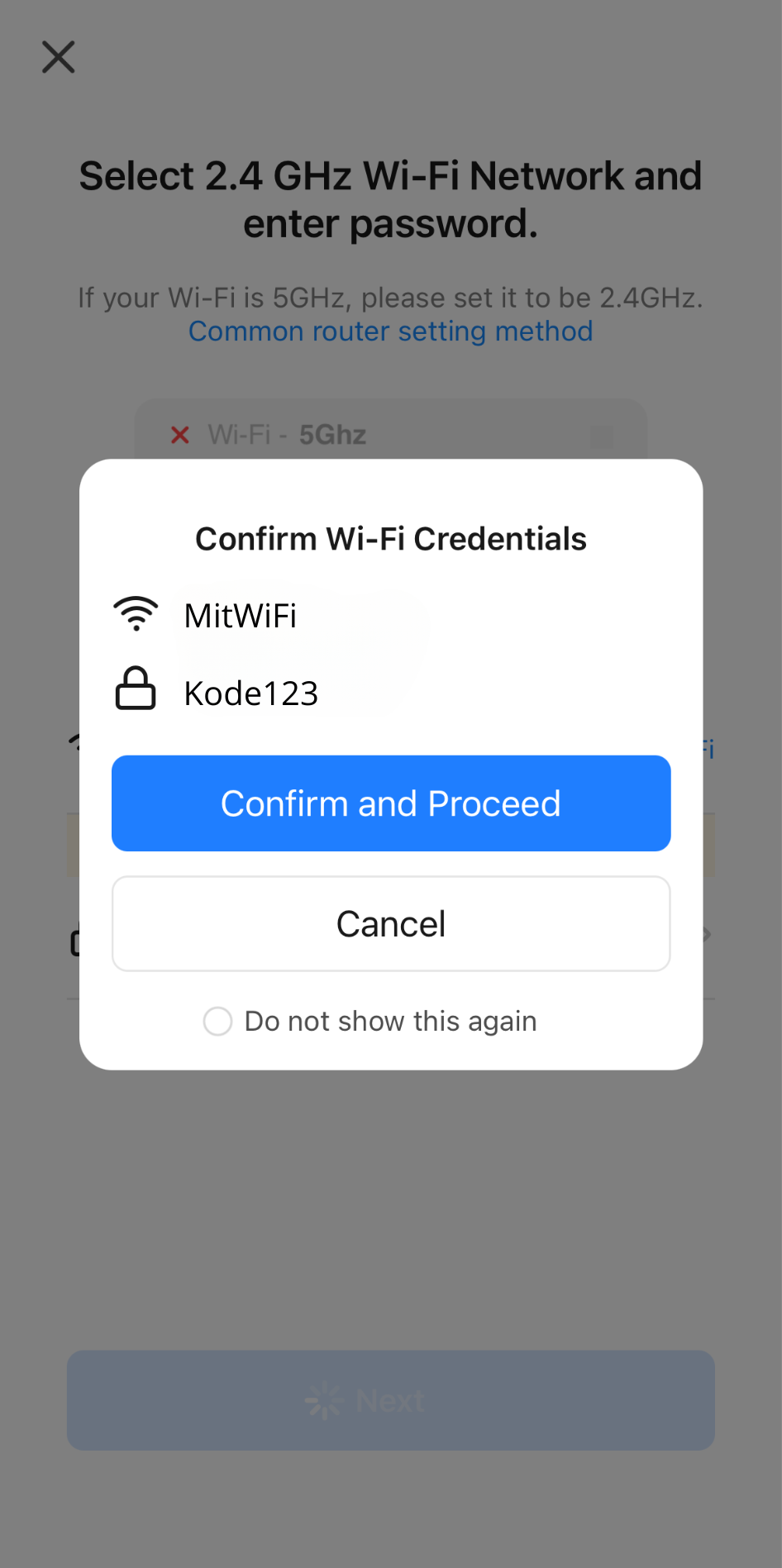
Task: Click the partially hidden lock icon behind dialog
Action: tap(74, 940)
